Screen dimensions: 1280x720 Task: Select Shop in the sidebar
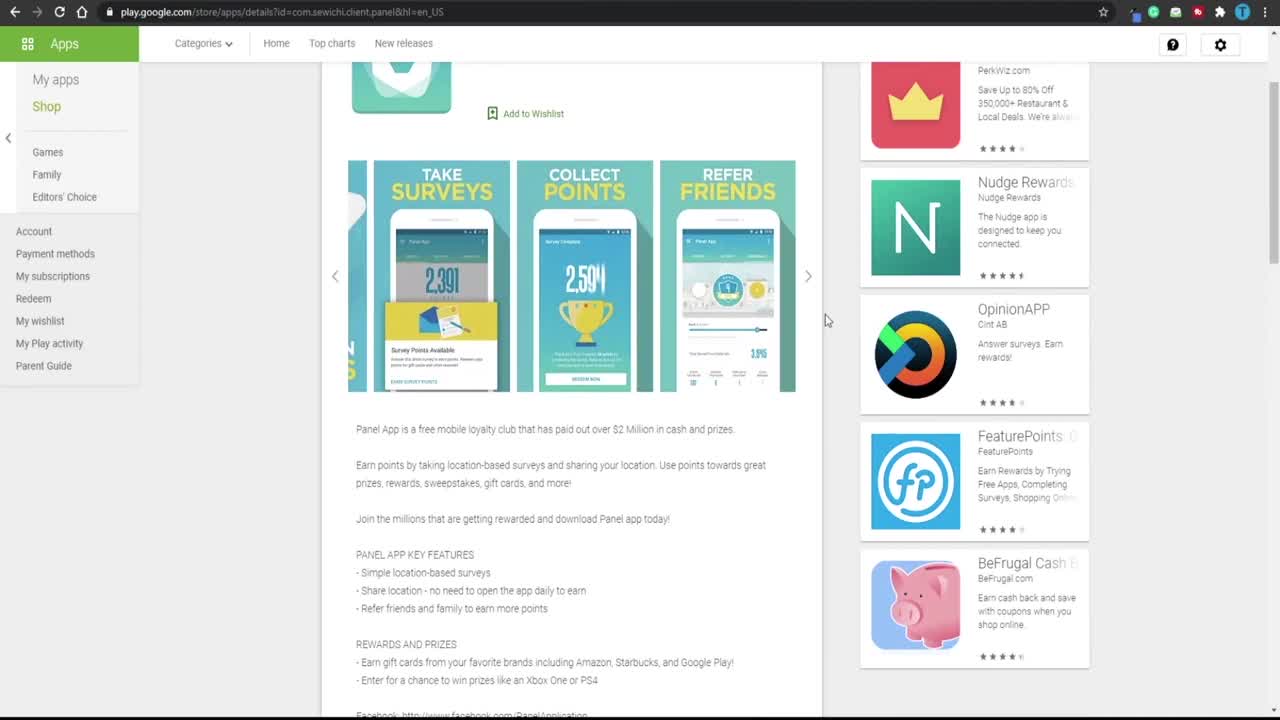[x=46, y=106]
